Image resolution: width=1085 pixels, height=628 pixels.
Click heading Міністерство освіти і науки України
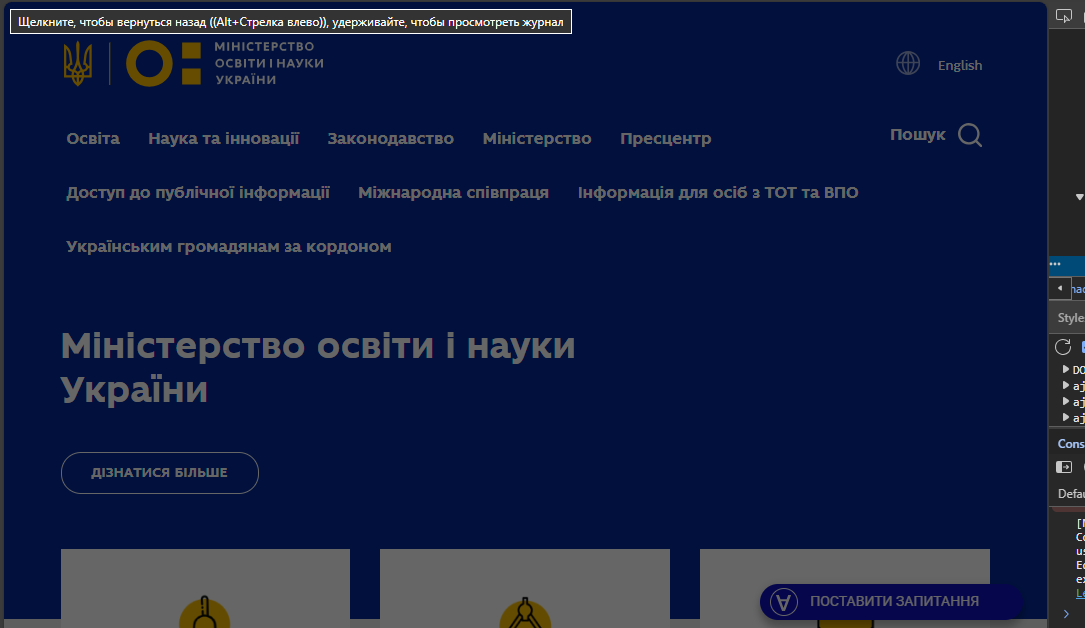[x=318, y=367]
